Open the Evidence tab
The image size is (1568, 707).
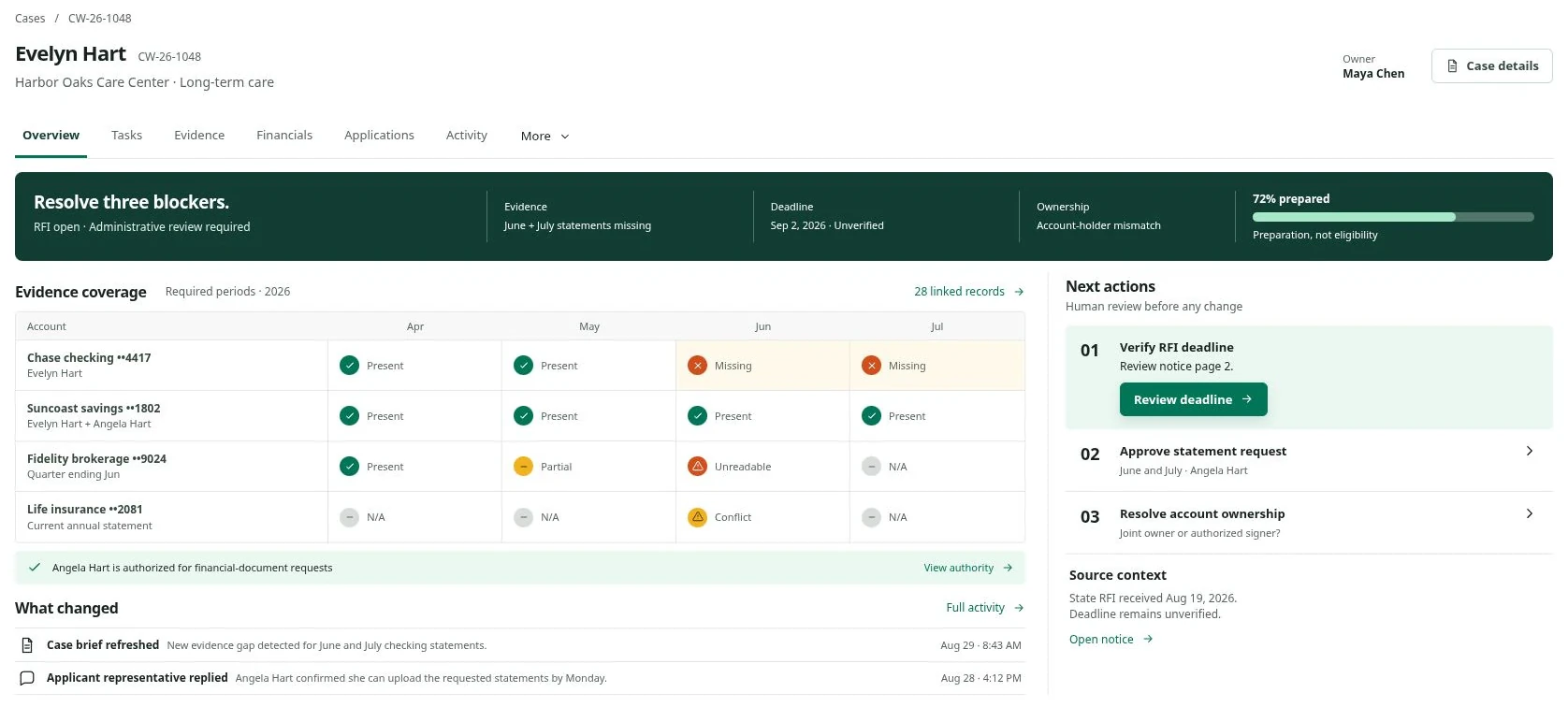pyautogui.click(x=199, y=136)
